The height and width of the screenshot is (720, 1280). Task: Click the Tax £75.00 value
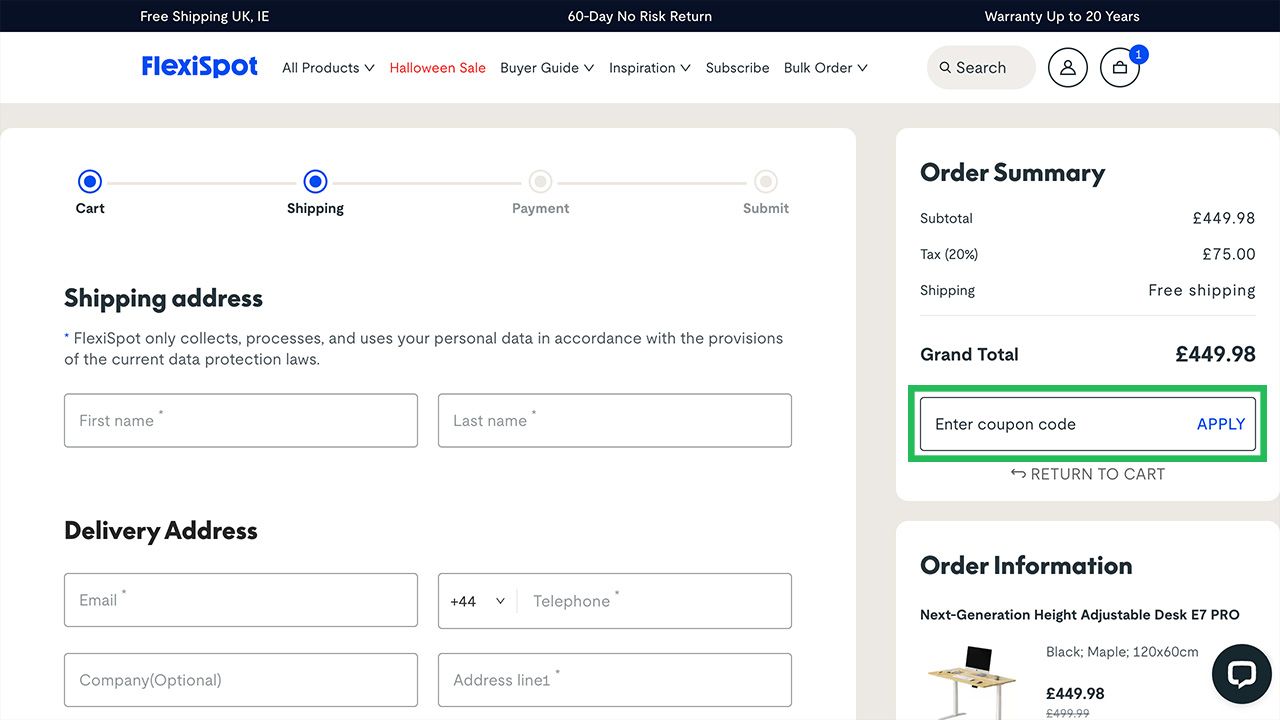(x=1229, y=254)
